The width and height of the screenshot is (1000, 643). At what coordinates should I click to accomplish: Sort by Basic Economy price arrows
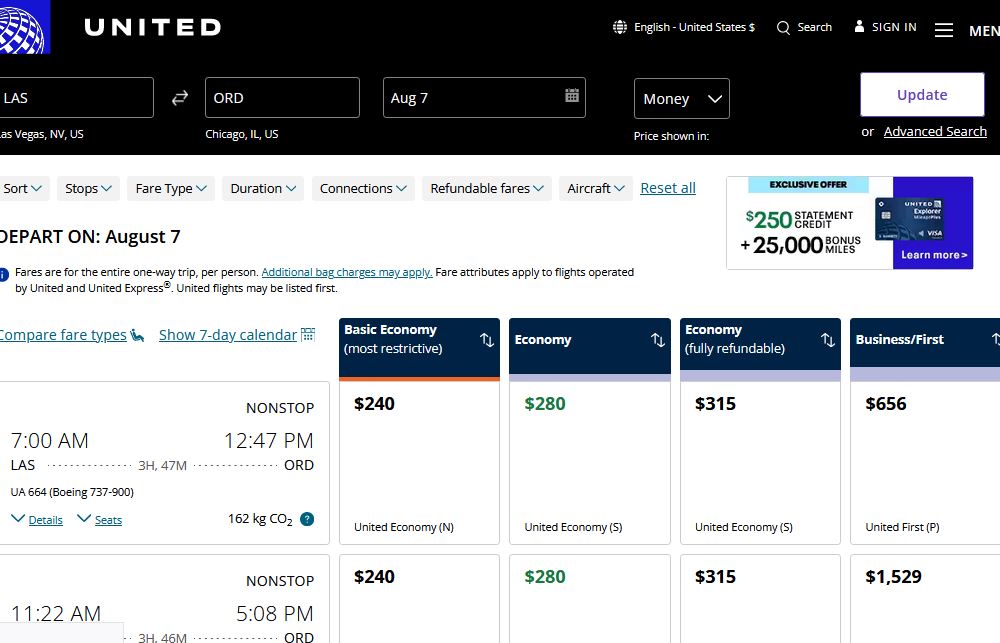point(487,340)
